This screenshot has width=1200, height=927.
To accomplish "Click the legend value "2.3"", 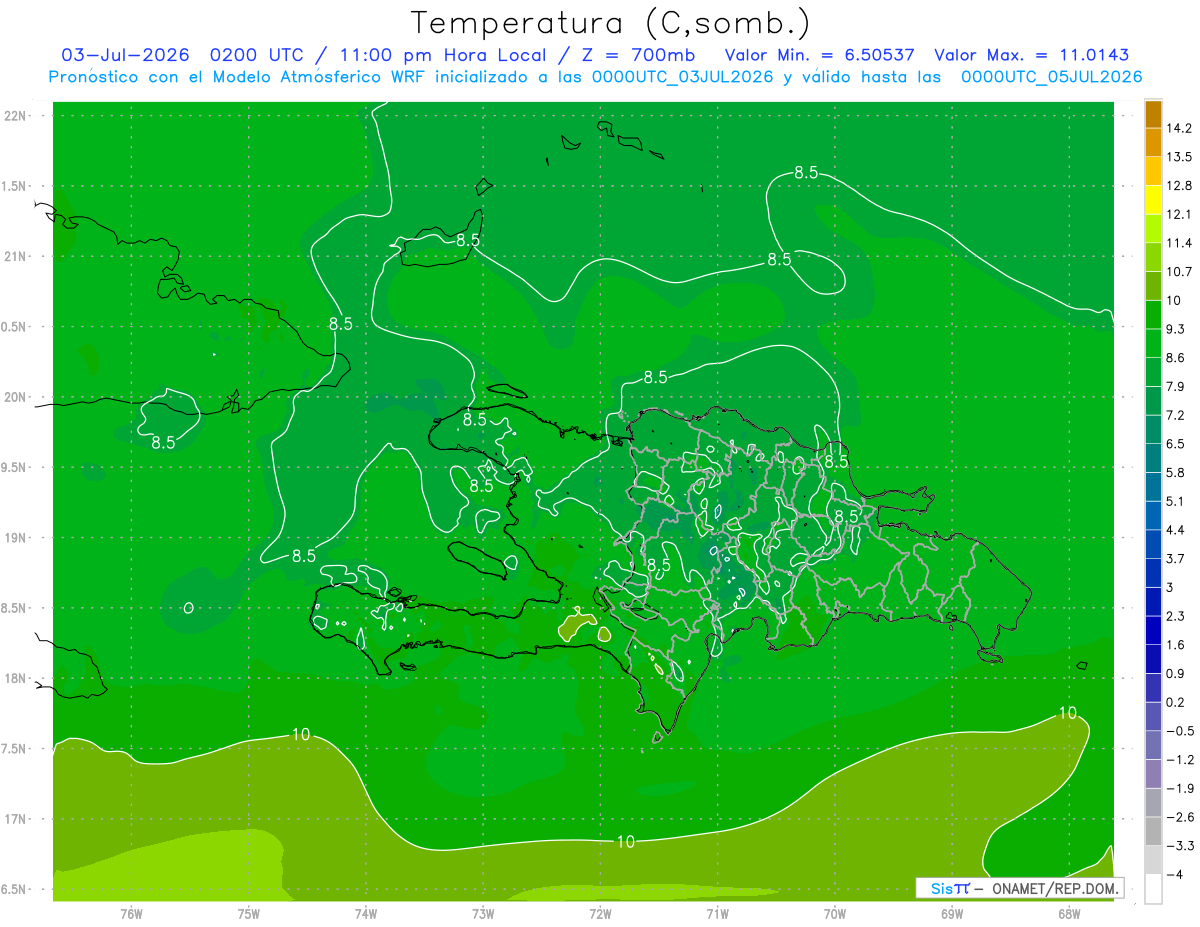I will click(1176, 616).
